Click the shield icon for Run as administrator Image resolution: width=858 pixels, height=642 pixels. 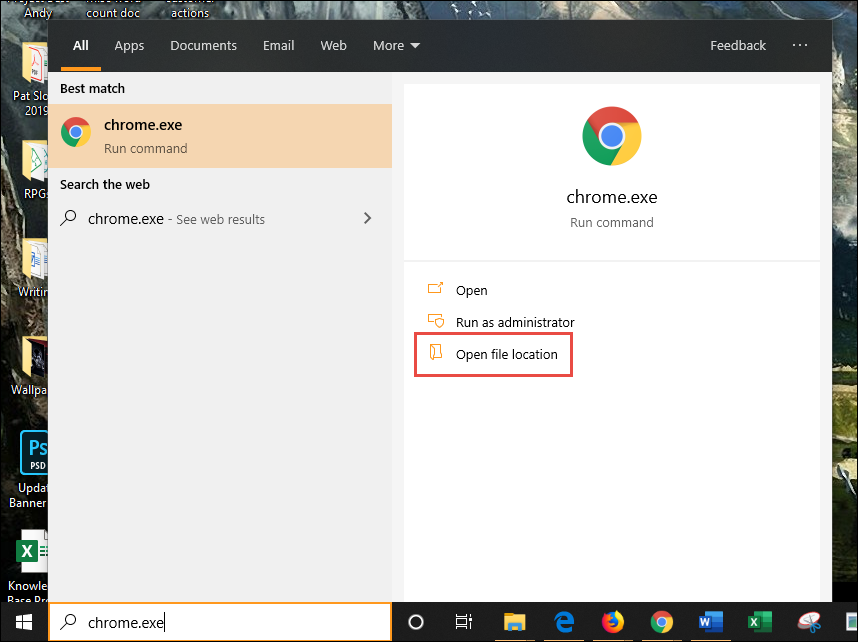[x=436, y=320]
